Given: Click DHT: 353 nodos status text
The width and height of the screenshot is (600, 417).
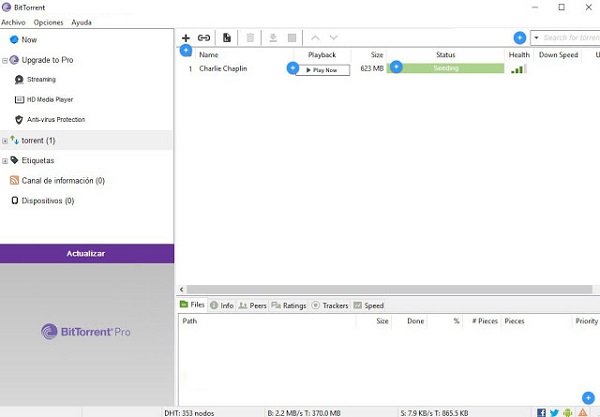Looking at the screenshot, I should [189, 413].
